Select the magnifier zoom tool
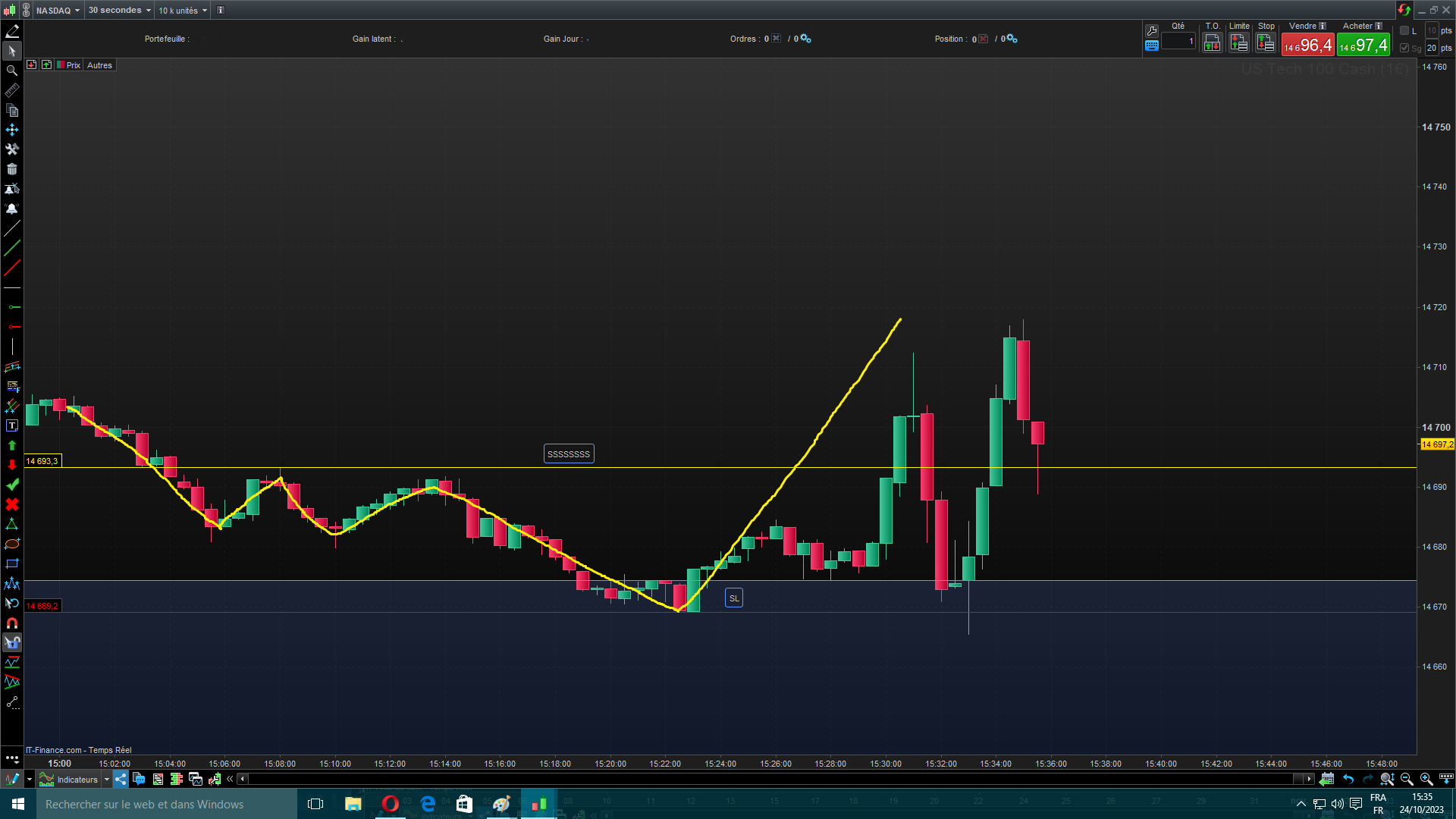 click(11, 71)
